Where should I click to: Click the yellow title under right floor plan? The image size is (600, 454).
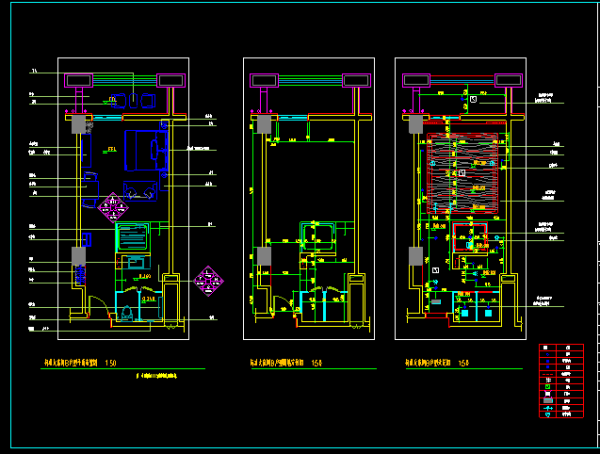429,363
